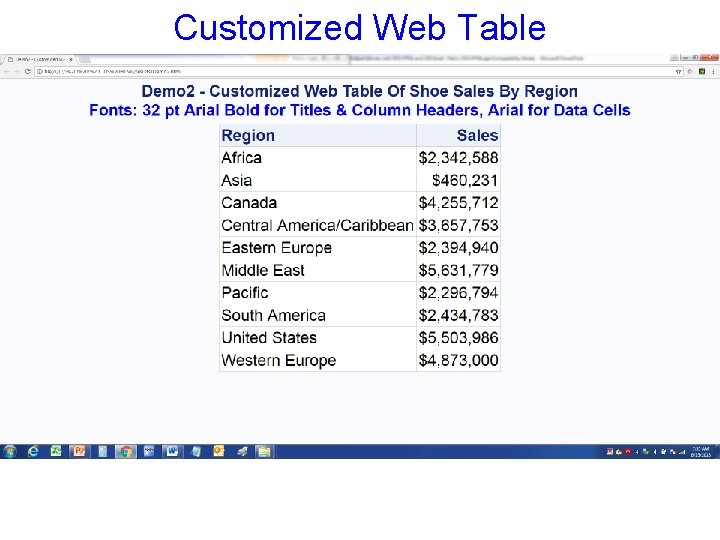The width and height of the screenshot is (720, 540).
Task: Switch to Google Chrome in the taskbar
Action: (x=125, y=451)
